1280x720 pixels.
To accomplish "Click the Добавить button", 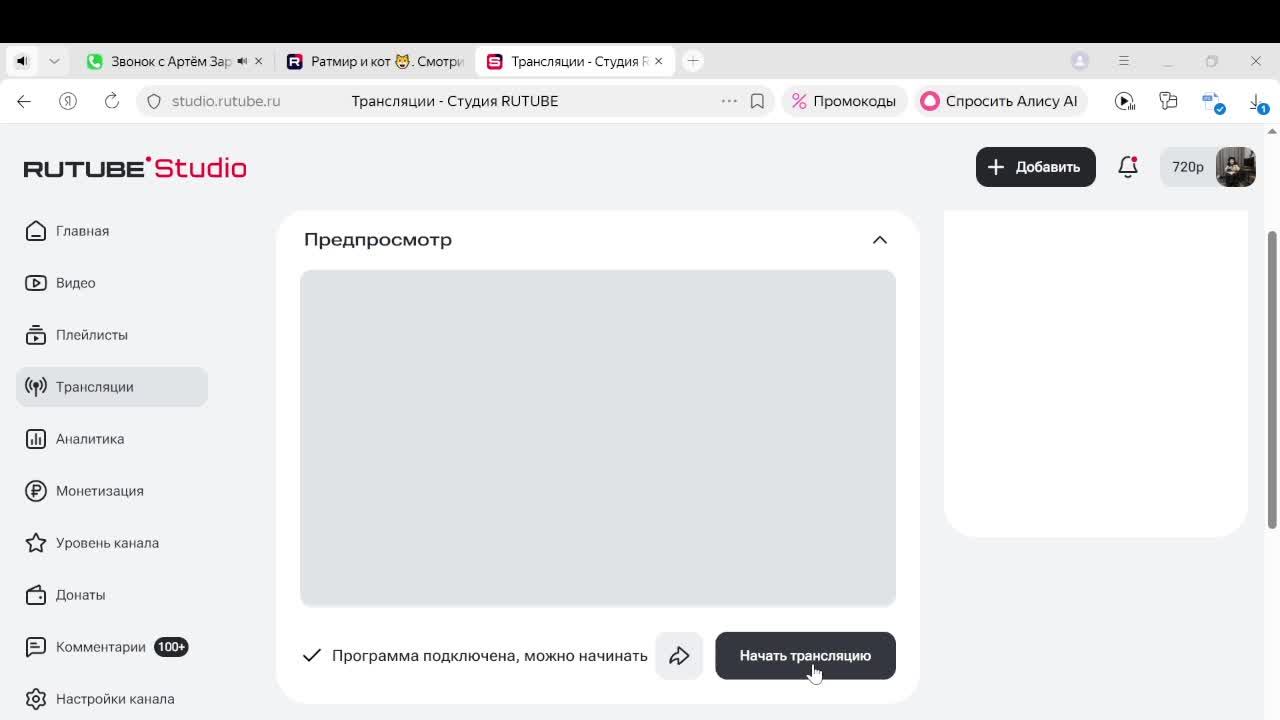I will (x=1035, y=167).
